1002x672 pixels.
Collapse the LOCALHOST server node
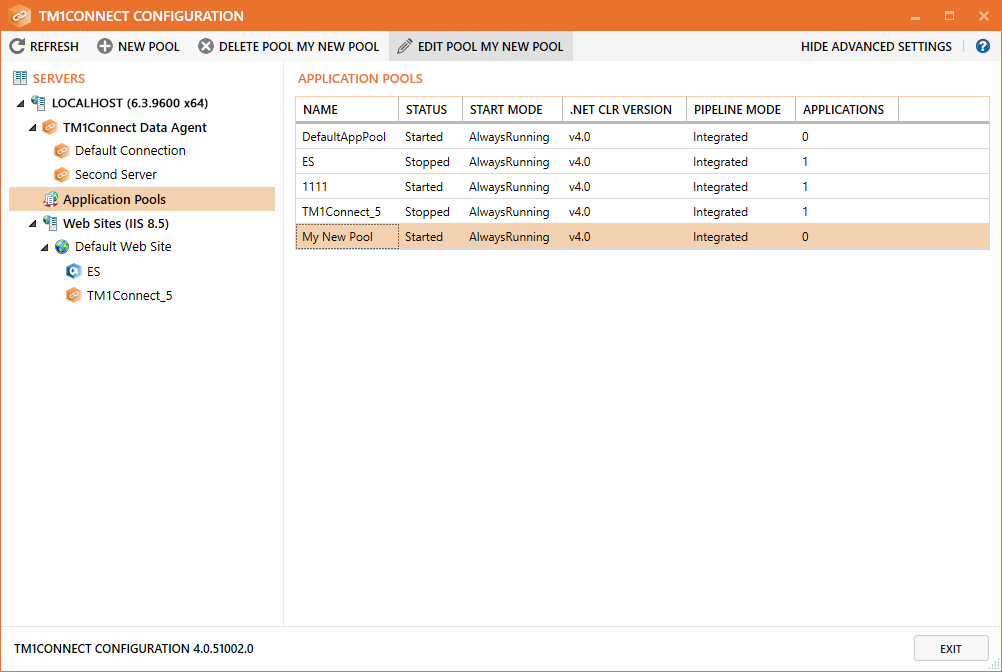[x=20, y=103]
